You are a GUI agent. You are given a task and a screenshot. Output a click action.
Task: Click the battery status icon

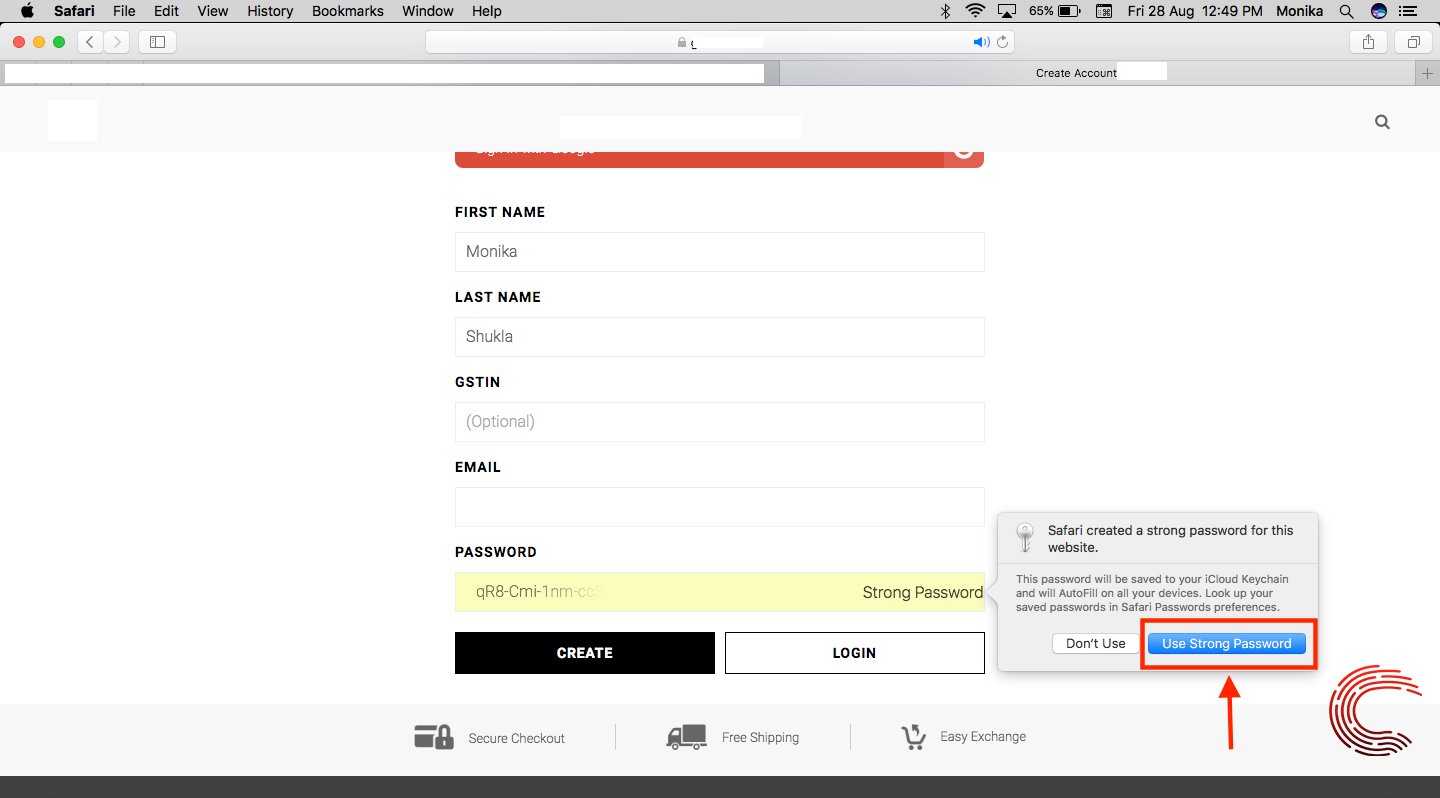coord(1069,11)
